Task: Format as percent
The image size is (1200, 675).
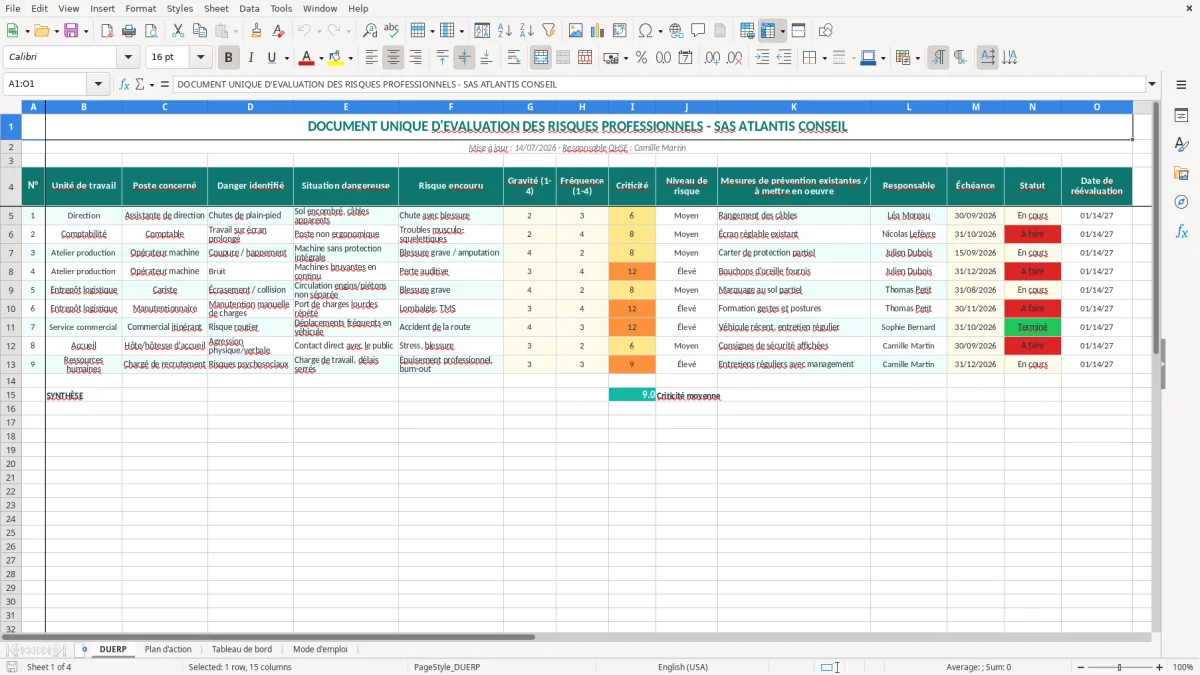Action: coord(641,58)
